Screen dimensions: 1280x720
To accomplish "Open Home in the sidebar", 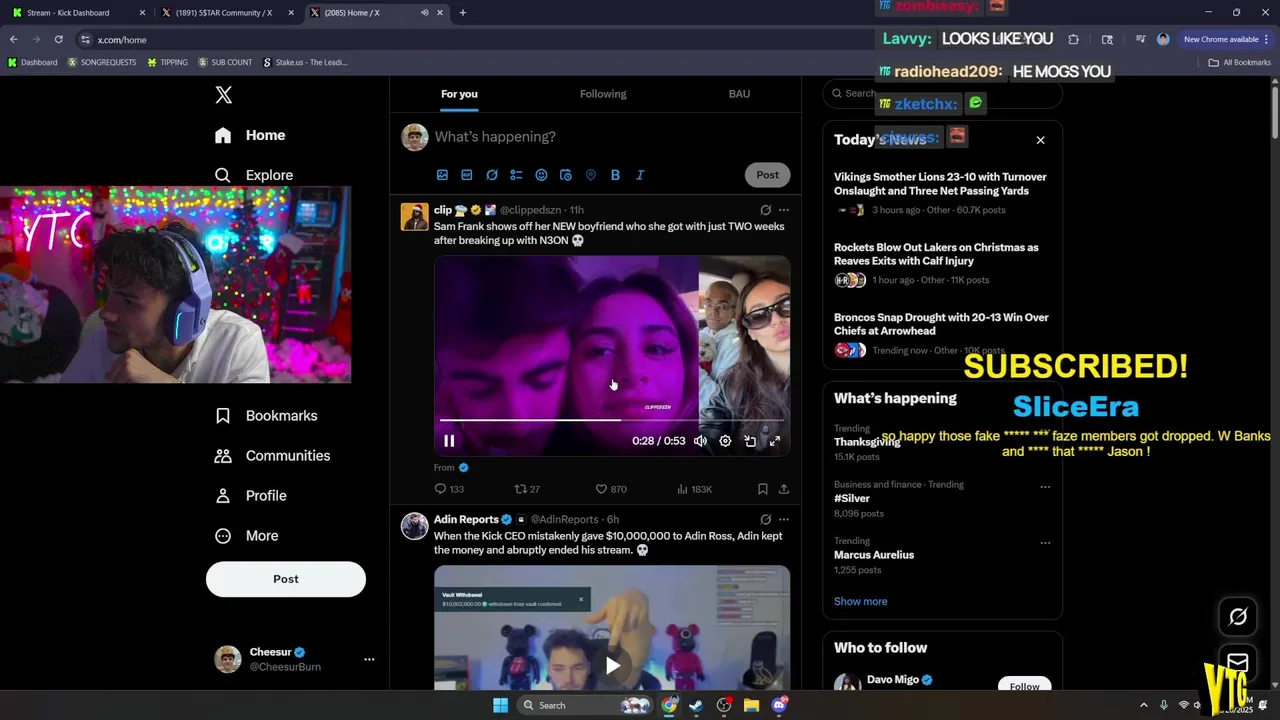I will tap(250, 135).
